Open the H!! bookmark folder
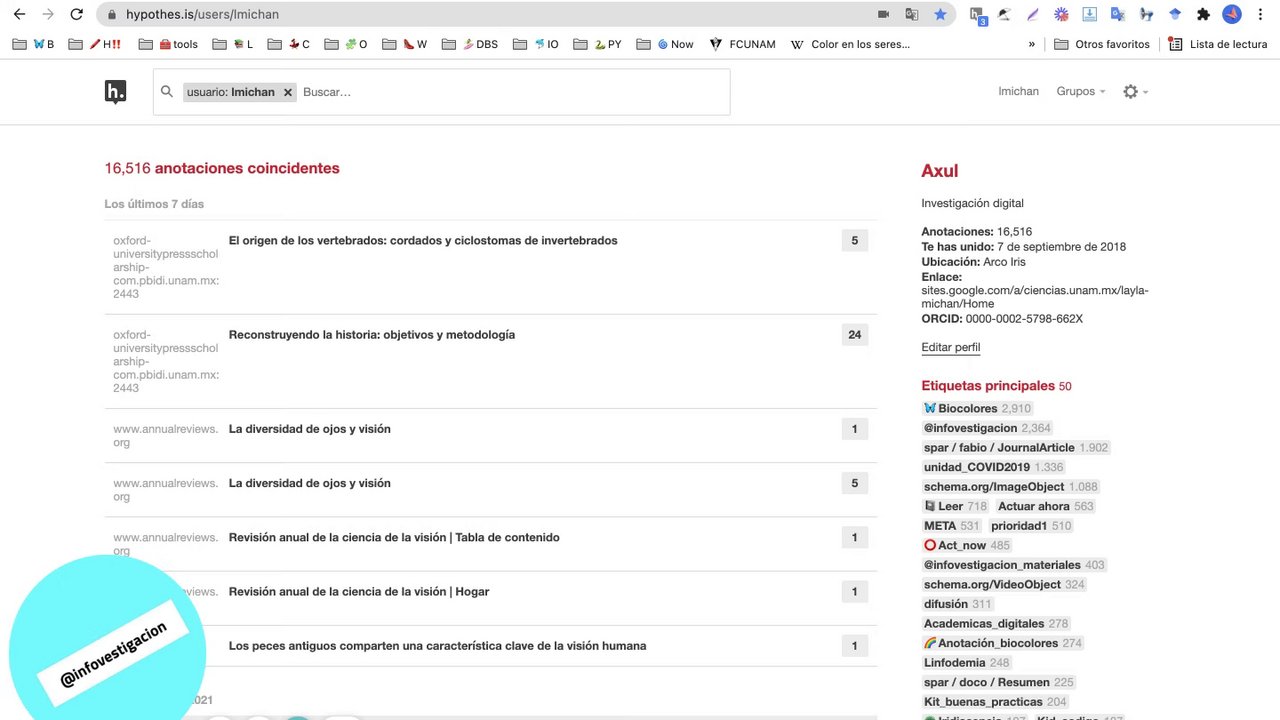This screenshot has height=720, width=1280. (95, 44)
